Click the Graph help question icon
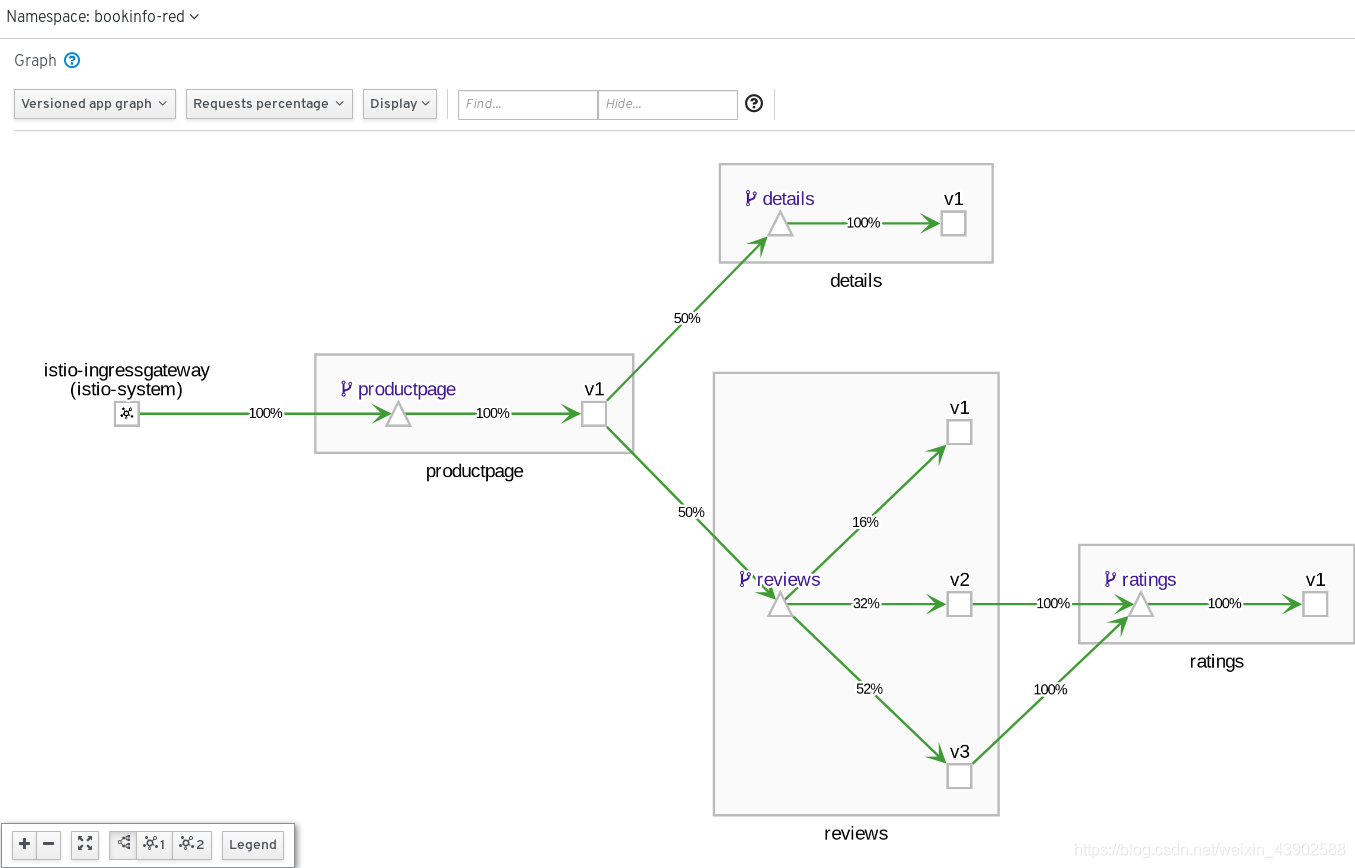The image size is (1355, 868). pos(72,60)
